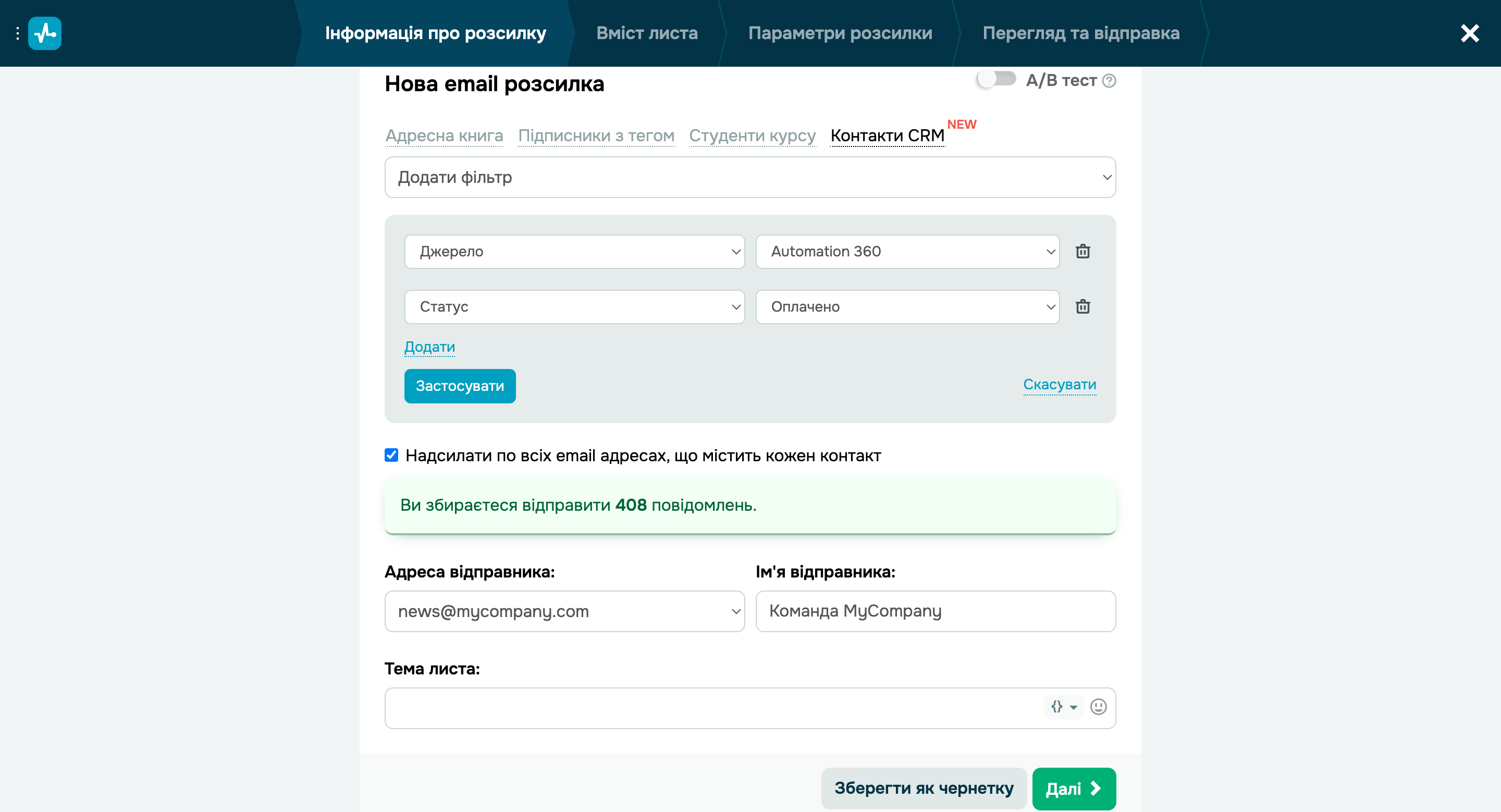Delete the Статус filter row
This screenshot has height=812, width=1501.
pyautogui.click(x=1082, y=307)
